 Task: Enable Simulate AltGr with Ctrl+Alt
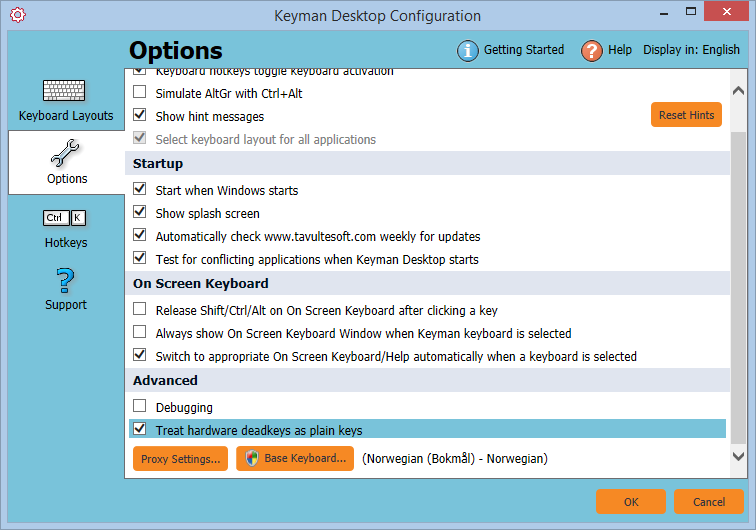140,92
